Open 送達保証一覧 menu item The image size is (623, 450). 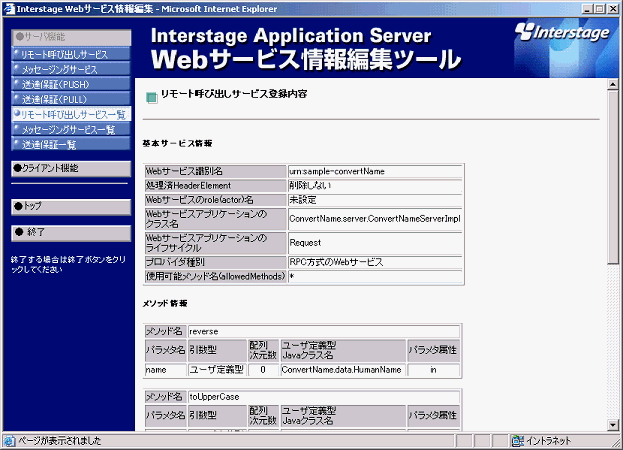[71, 144]
